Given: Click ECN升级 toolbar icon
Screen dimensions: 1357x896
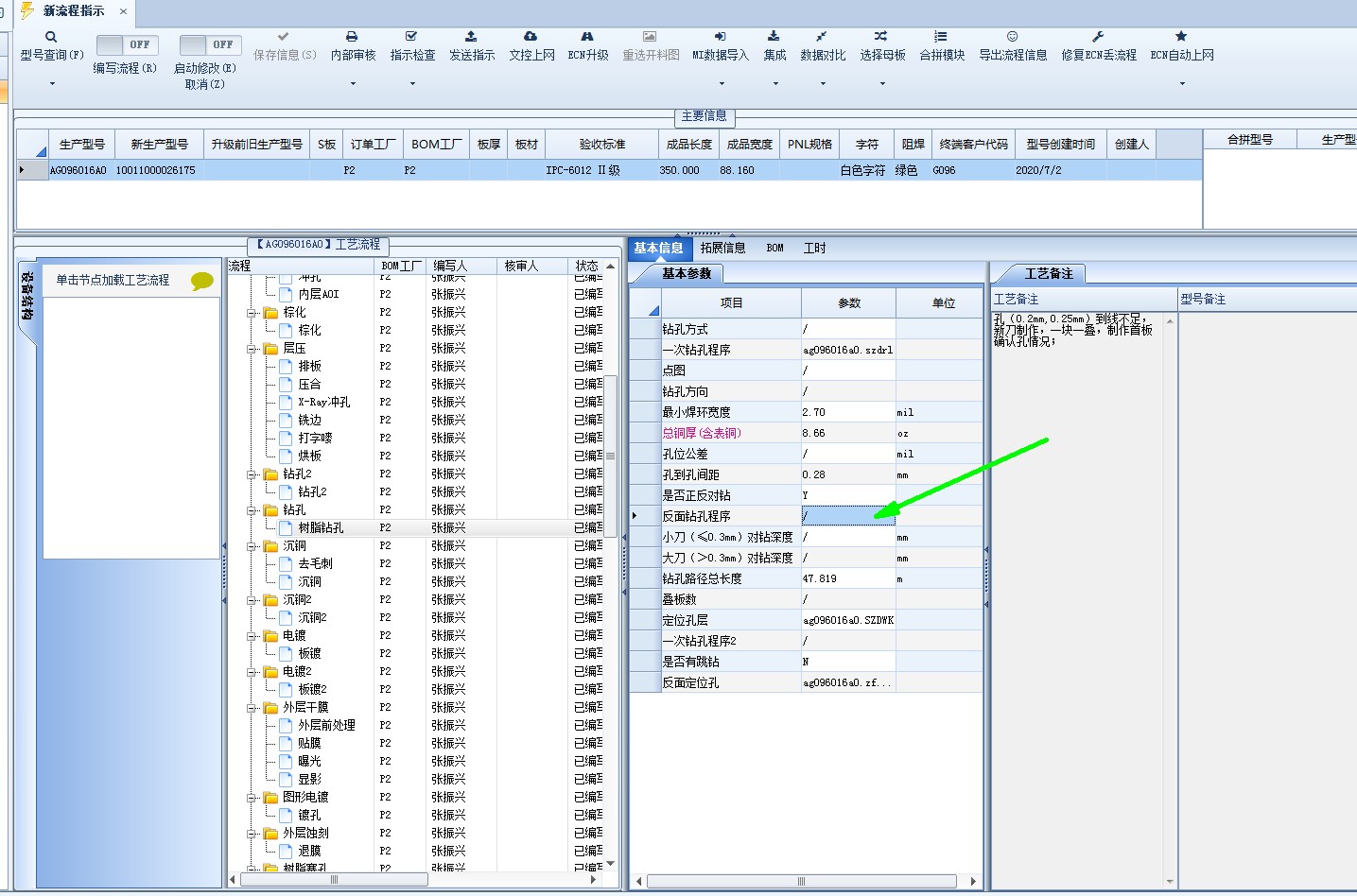Looking at the screenshot, I should click(x=587, y=37).
